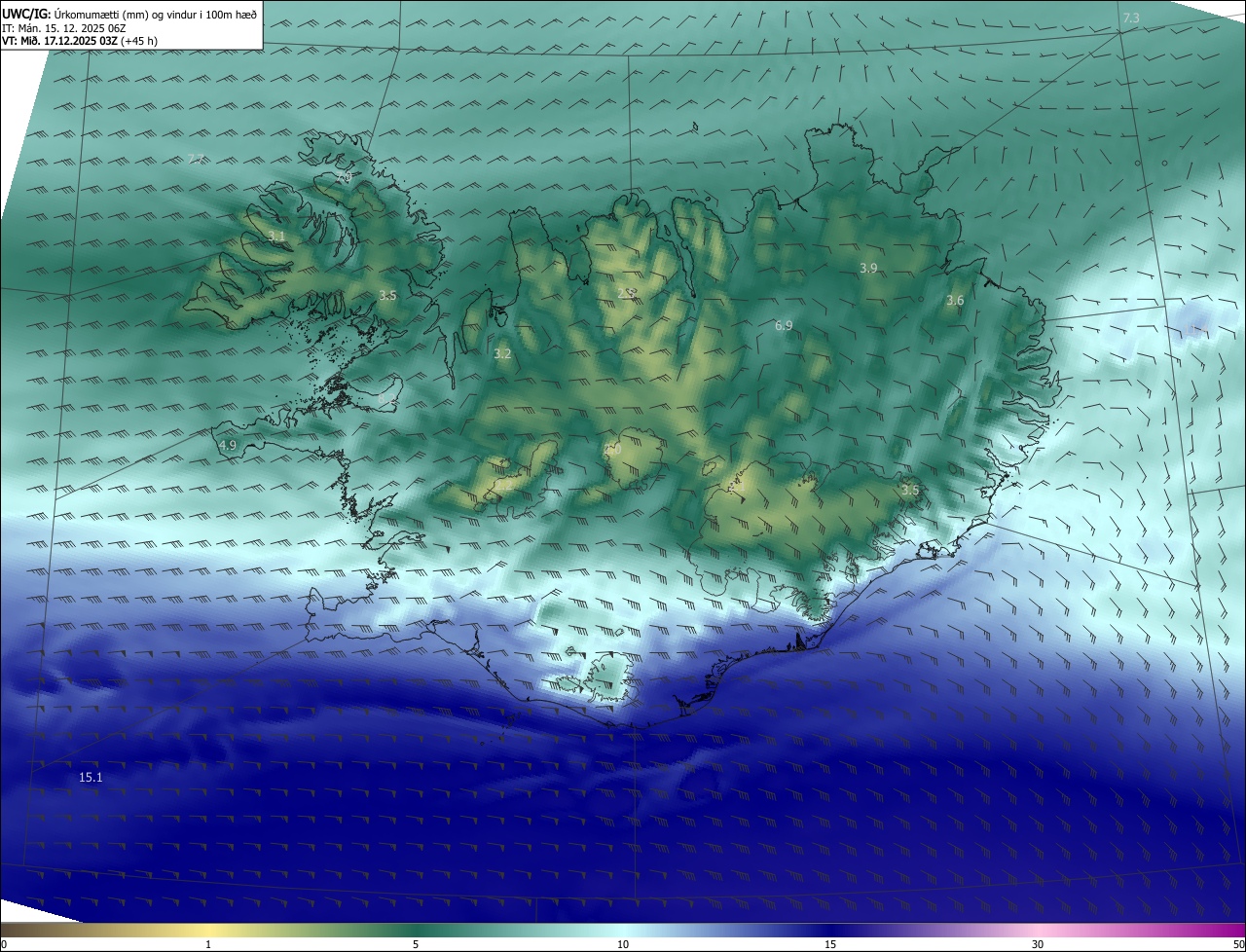
Task: Click the "7.3" value label on the map
Action: pyautogui.click(x=1130, y=18)
